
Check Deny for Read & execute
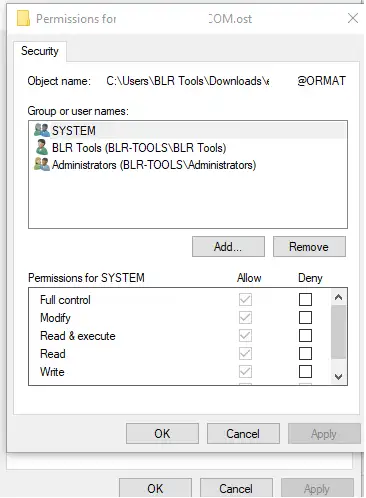pos(305,335)
